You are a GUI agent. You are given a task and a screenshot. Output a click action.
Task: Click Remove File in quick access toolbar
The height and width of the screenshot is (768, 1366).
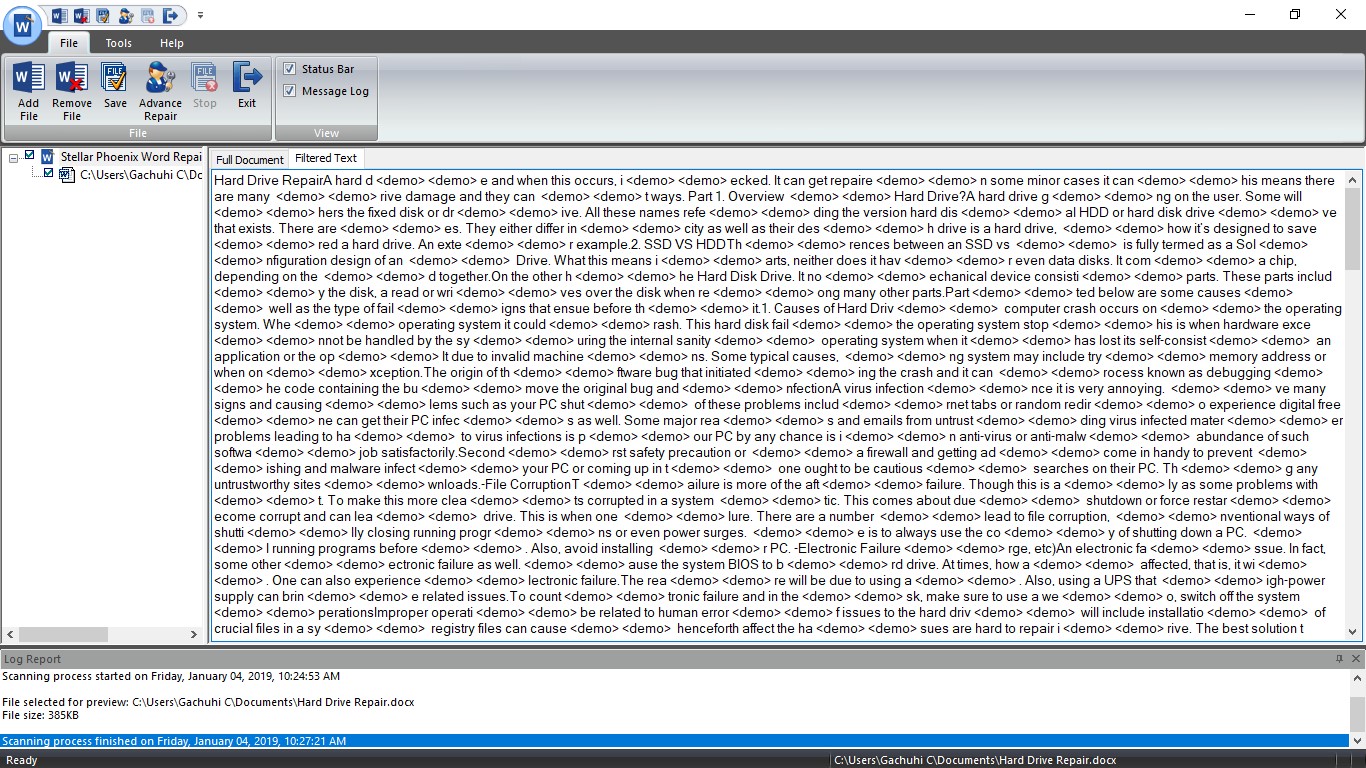(x=81, y=15)
